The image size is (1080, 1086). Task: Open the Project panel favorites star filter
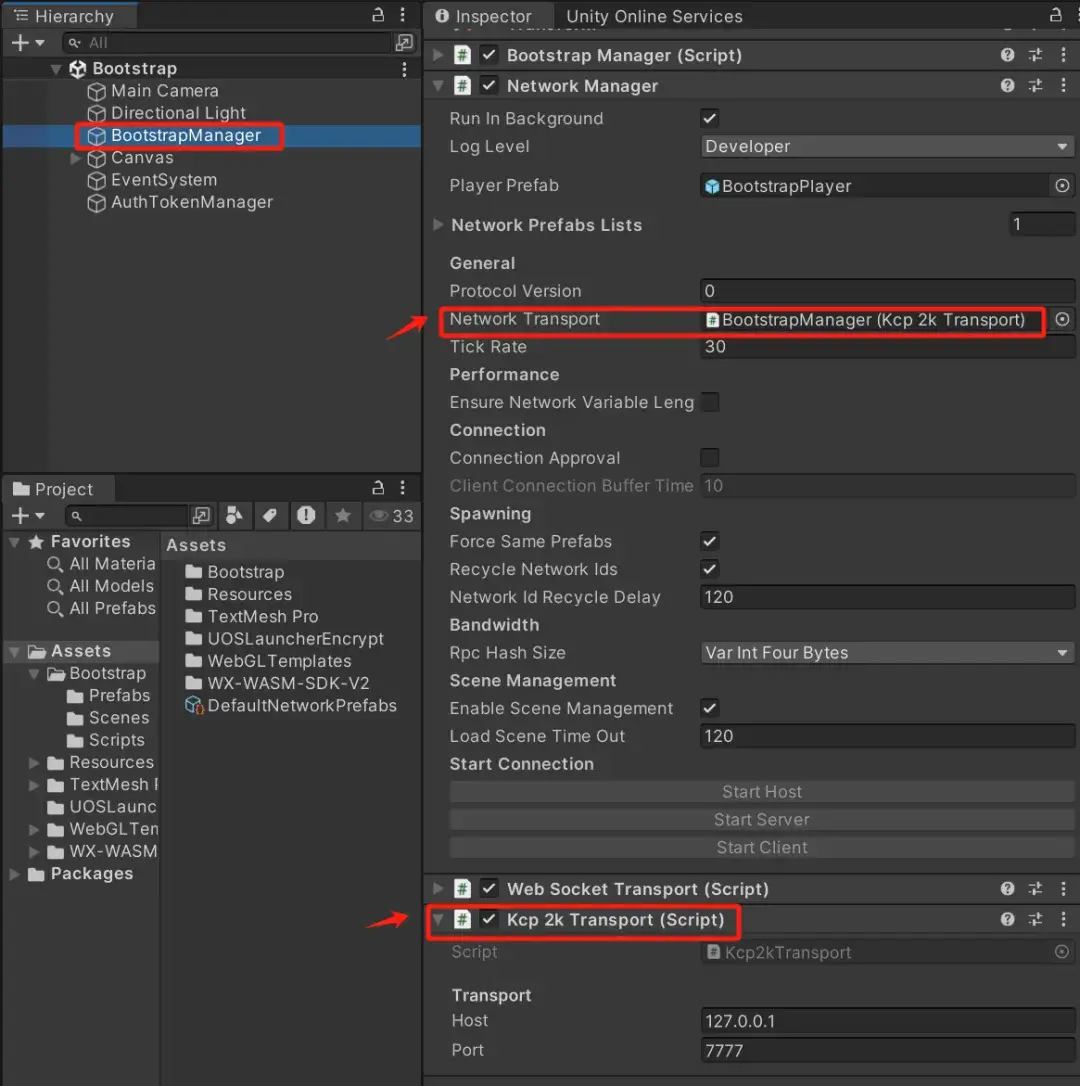(x=343, y=516)
